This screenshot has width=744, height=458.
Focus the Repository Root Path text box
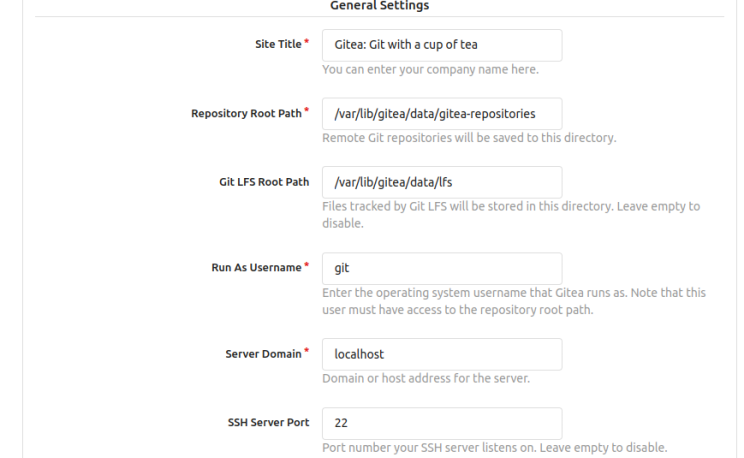(441, 114)
